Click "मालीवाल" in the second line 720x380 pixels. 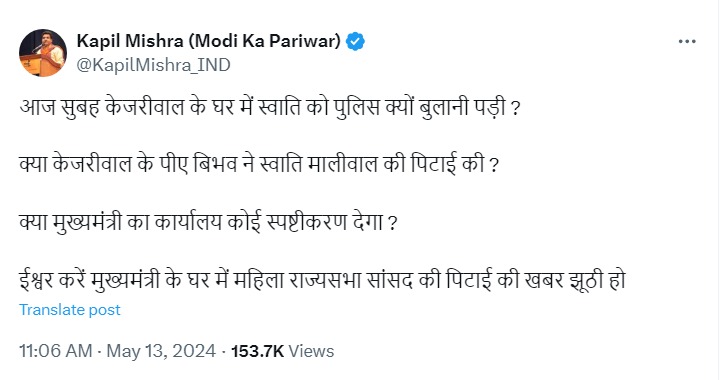click(x=343, y=164)
